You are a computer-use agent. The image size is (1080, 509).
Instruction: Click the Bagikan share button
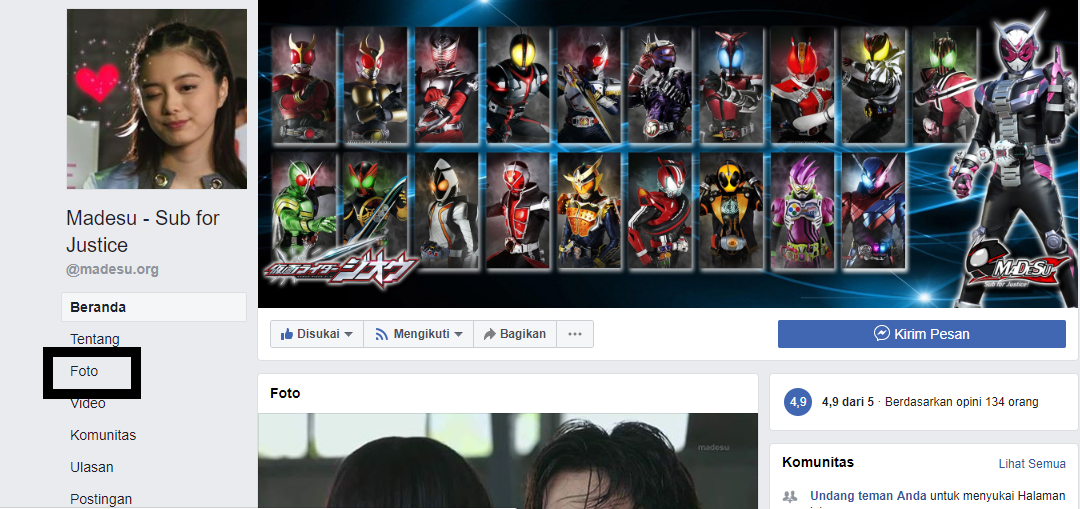(515, 334)
